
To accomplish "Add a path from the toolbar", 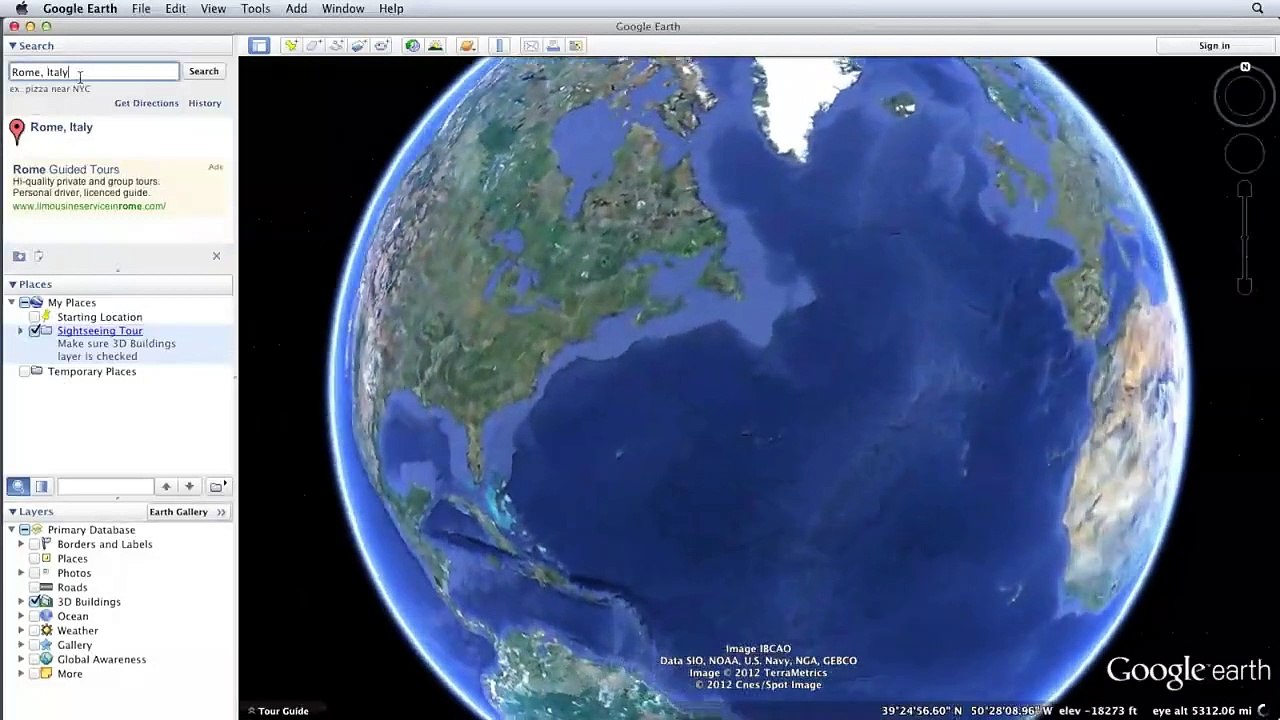I will (336, 46).
